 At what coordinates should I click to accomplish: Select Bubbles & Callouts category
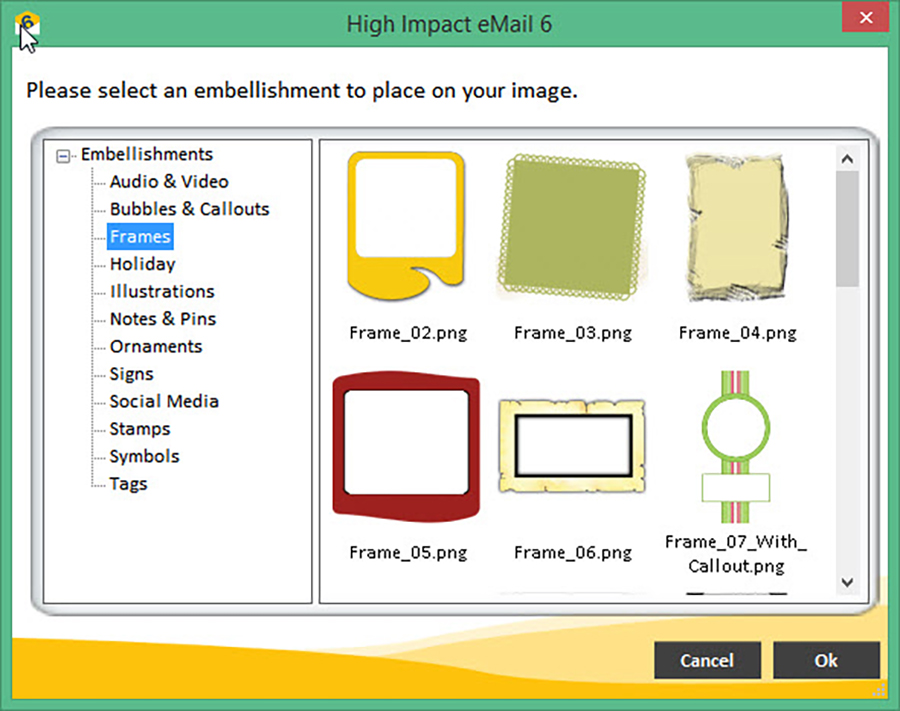click(189, 209)
